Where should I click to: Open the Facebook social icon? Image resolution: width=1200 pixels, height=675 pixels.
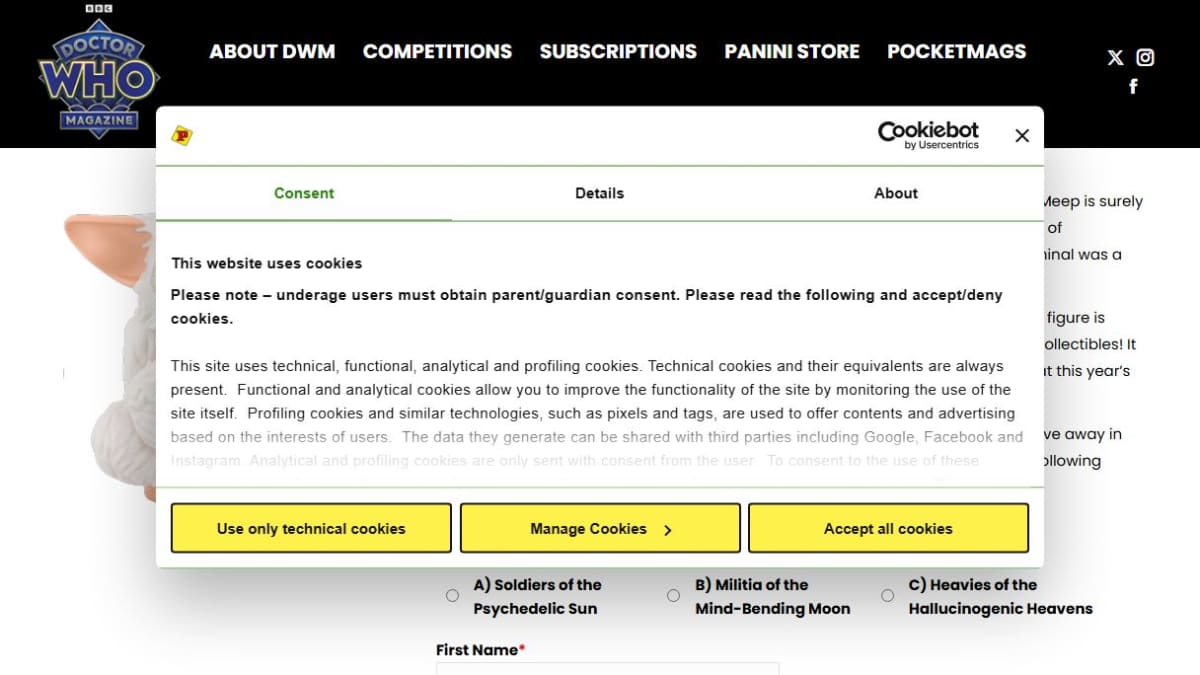(1133, 87)
